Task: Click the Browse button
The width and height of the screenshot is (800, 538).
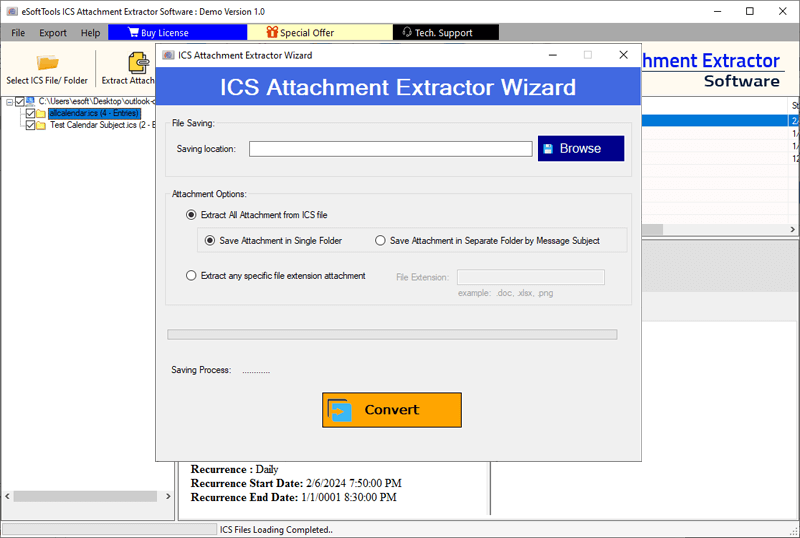Action: tap(581, 149)
